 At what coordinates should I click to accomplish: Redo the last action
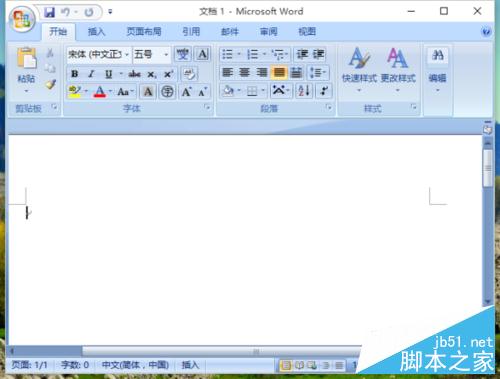click(89, 12)
